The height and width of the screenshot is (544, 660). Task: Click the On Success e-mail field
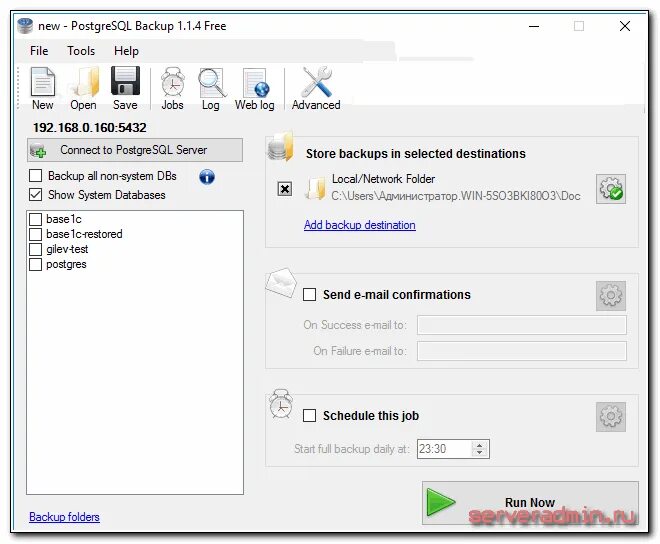point(522,325)
